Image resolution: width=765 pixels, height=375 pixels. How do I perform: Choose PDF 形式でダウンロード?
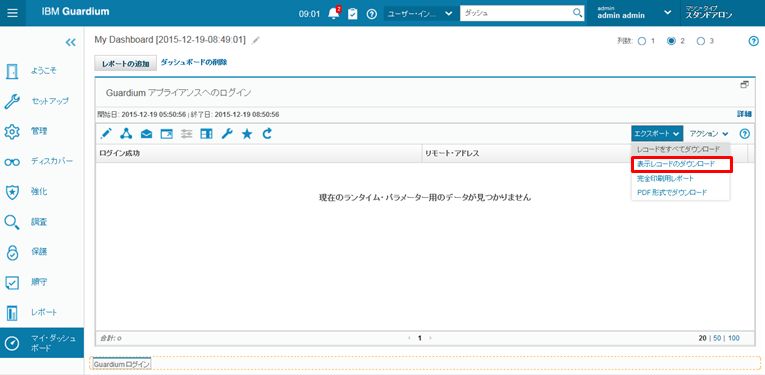pyautogui.click(x=681, y=193)
